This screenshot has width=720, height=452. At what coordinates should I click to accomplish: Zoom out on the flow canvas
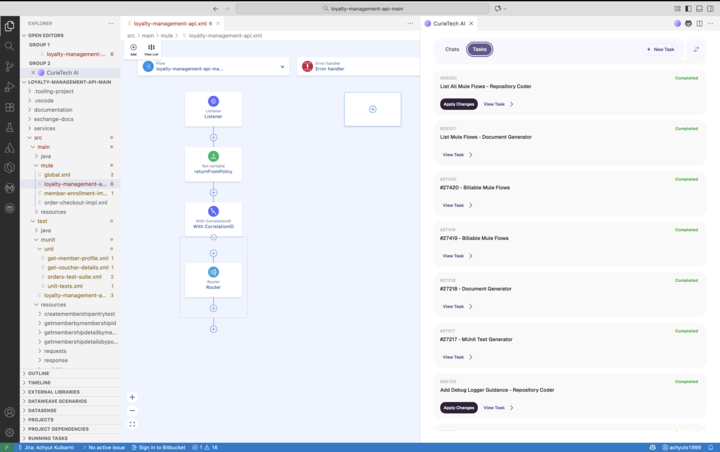click(x=132, y=411)
